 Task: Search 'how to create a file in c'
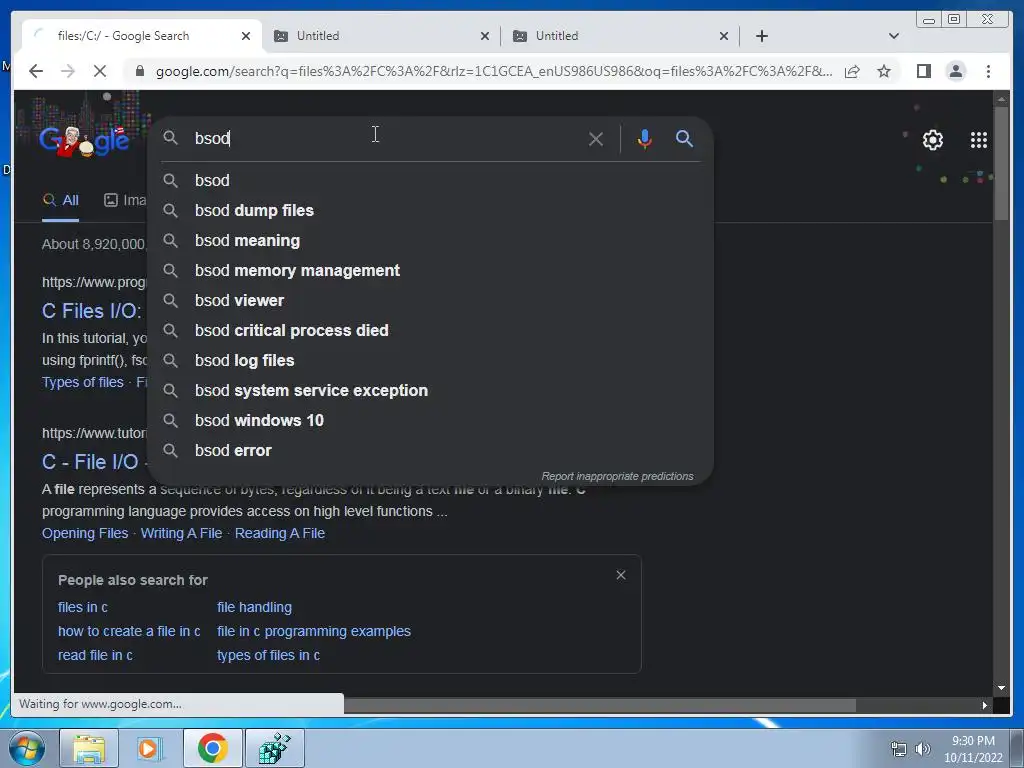[x=129, y=632]
